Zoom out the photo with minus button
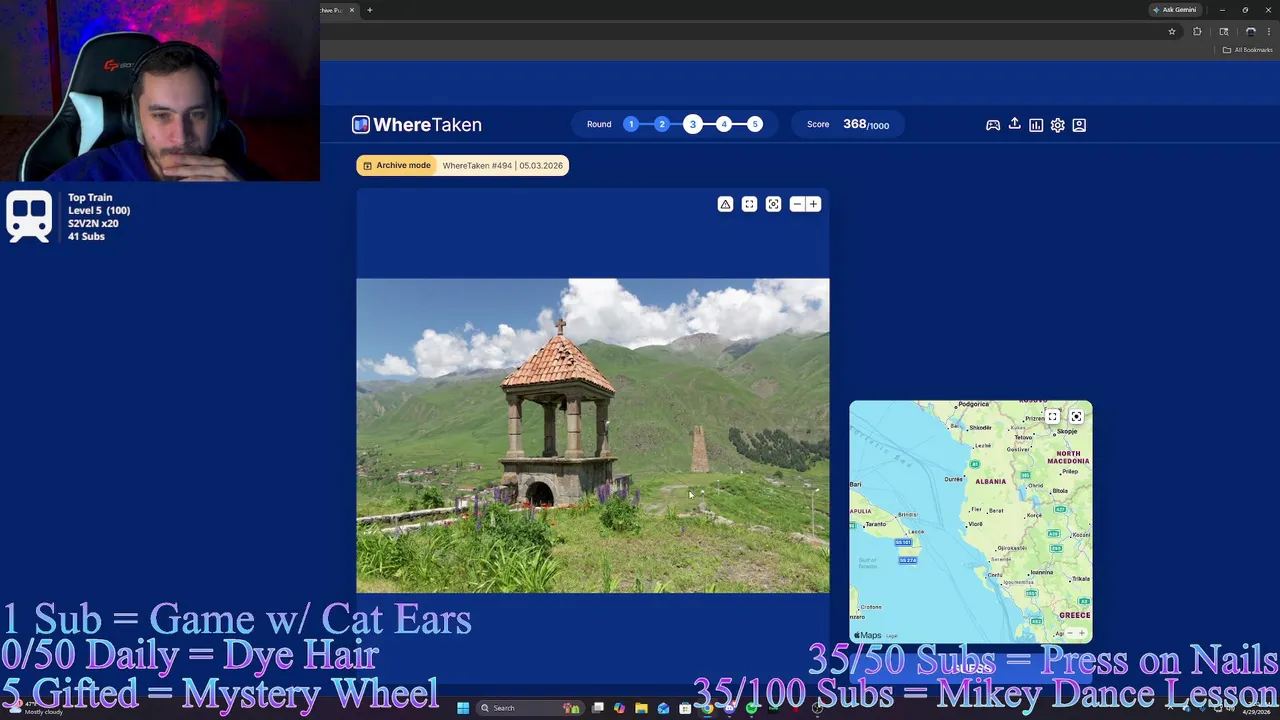The width and height of the screenshot is (1280, 720). coord(797,204)
